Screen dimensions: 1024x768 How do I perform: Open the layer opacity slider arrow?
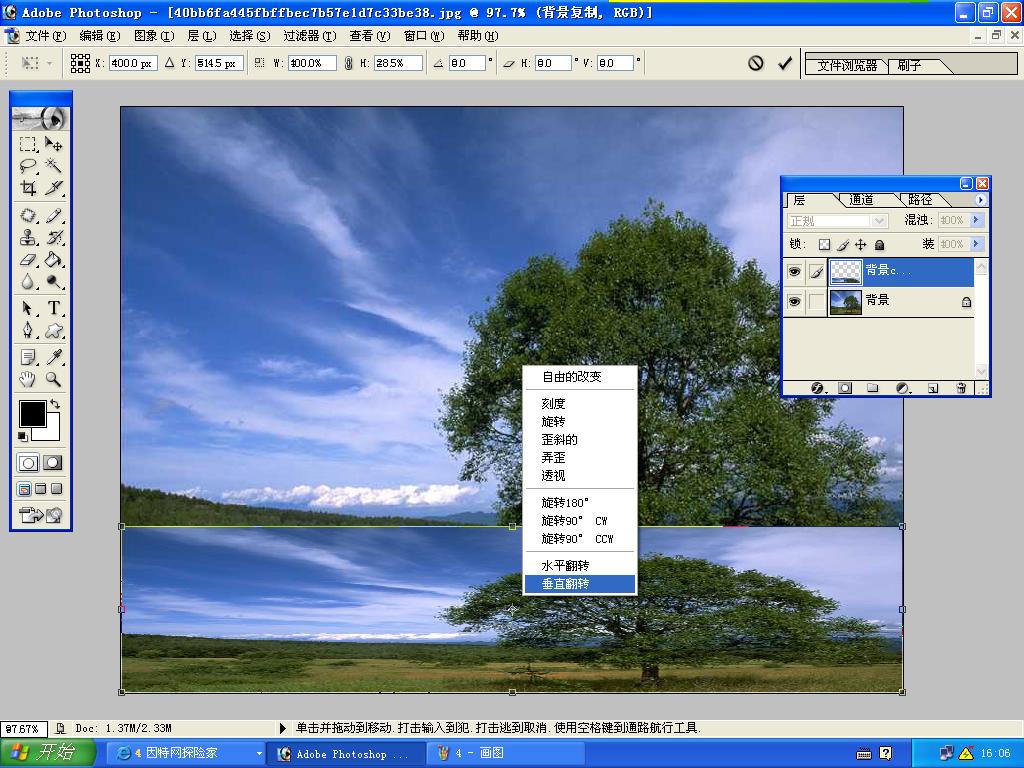pos(976,220)
